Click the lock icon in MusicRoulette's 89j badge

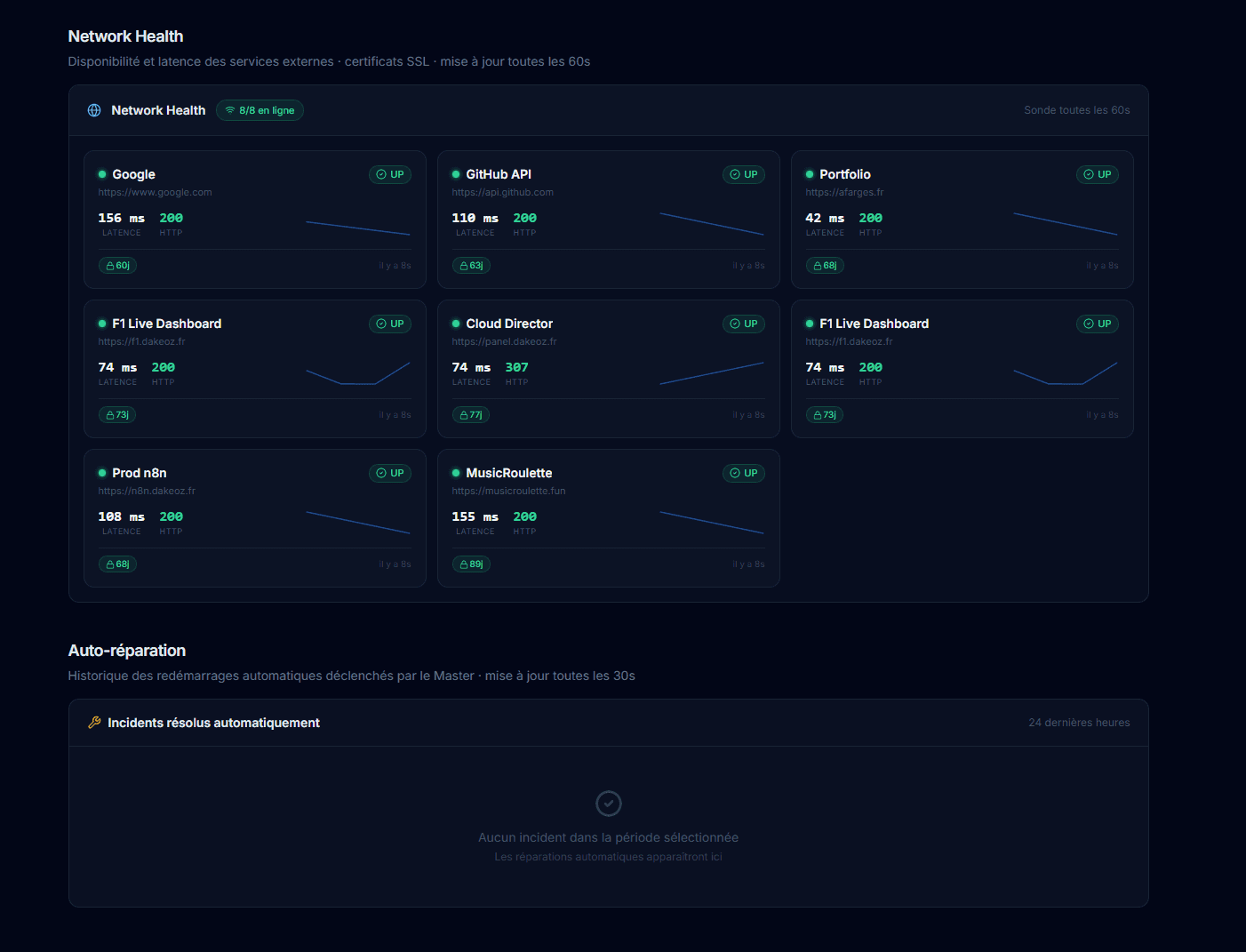click(464, 564)
